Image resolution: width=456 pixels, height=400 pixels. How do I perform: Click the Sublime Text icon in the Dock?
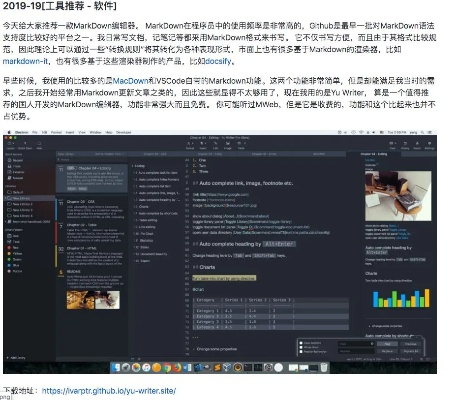(x=217, y=367)
